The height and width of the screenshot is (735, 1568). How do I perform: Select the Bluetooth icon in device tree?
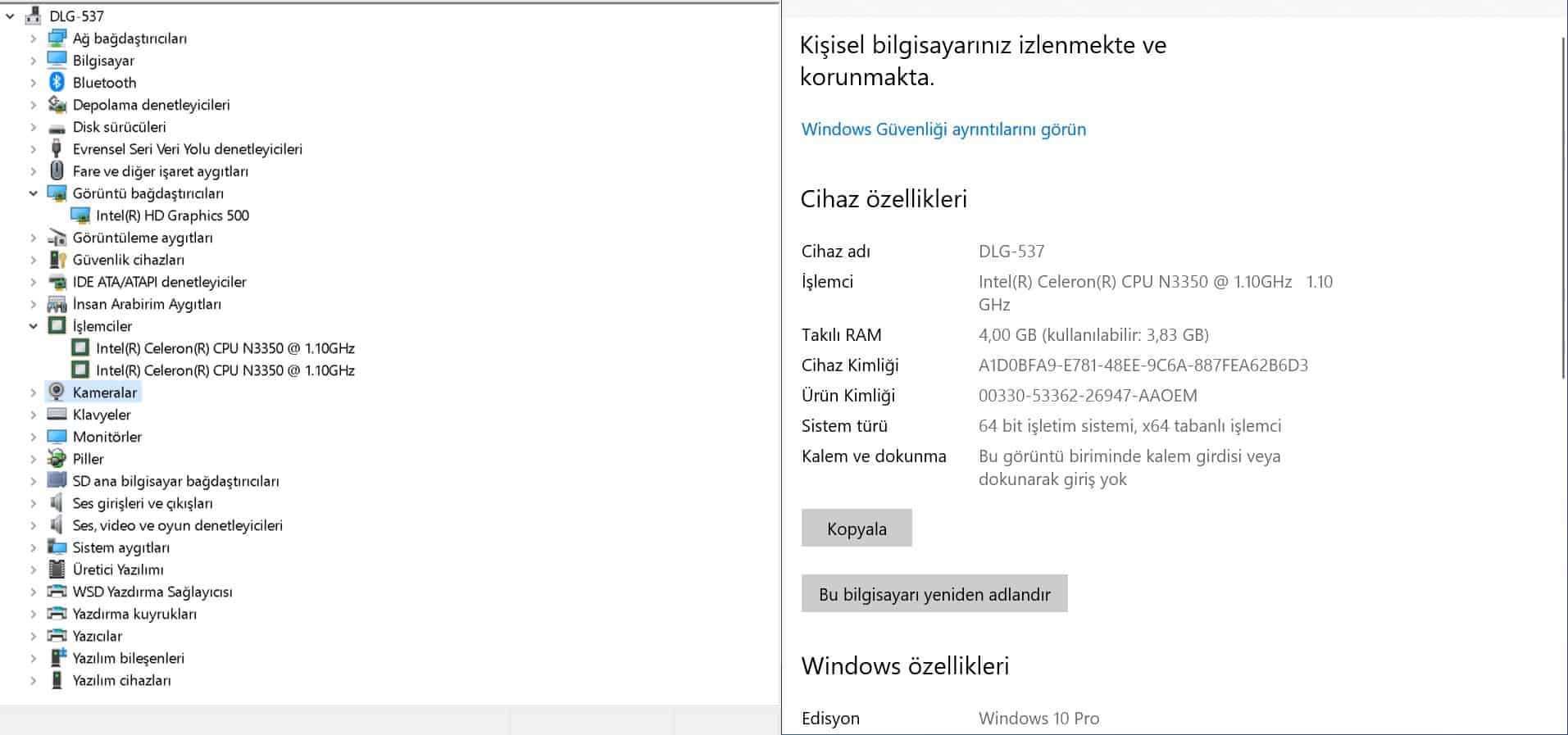[x=57, y=82]
